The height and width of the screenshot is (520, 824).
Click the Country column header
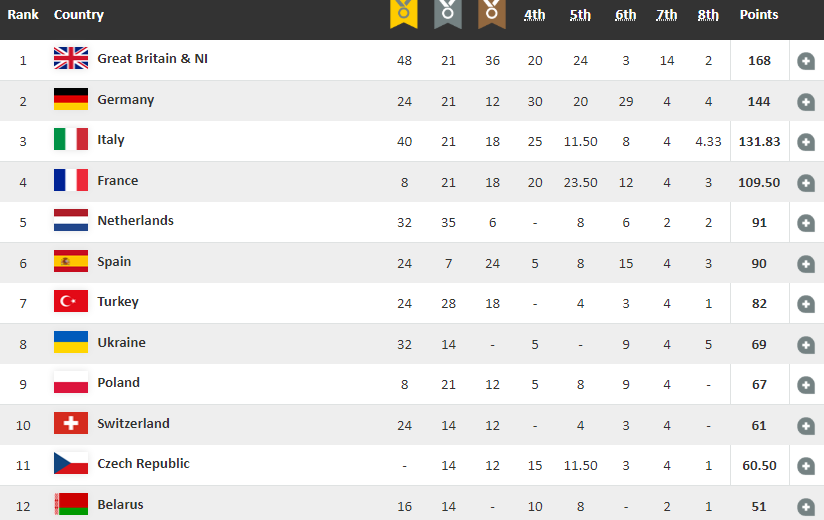(79, 15)
